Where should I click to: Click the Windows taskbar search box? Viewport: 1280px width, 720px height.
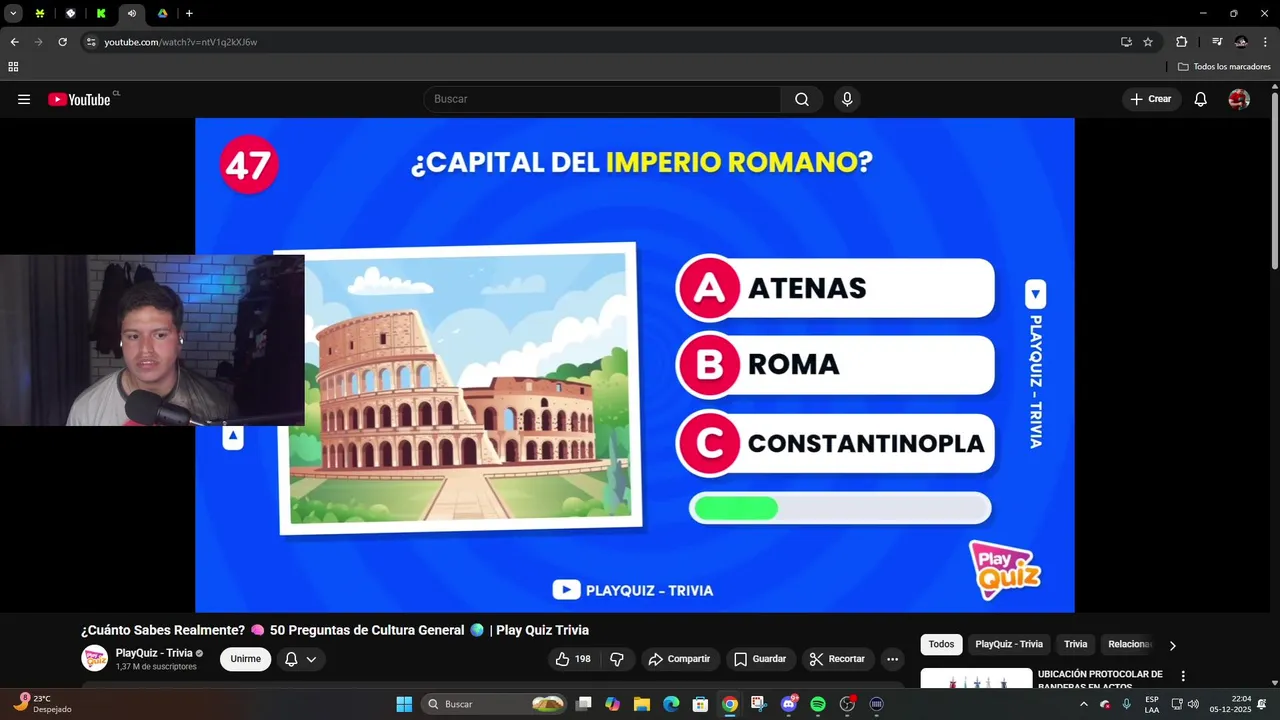point(495,704)
